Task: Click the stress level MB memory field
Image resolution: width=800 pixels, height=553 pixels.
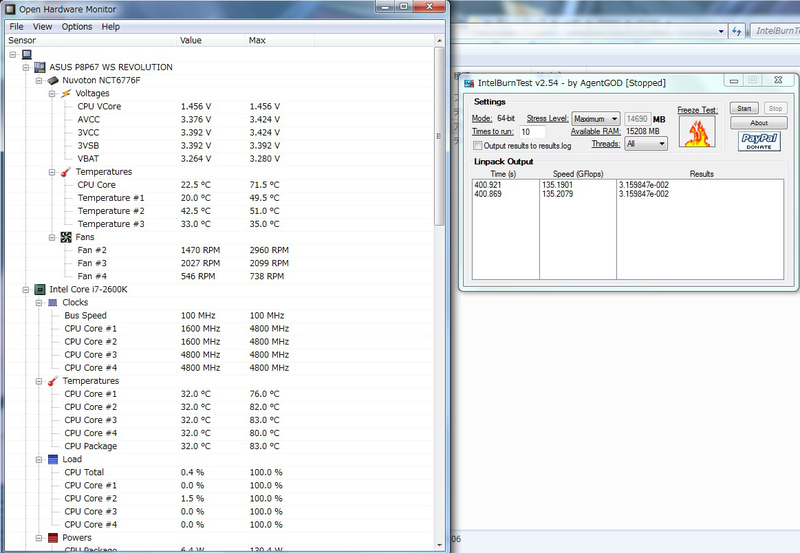Action: 637,119
